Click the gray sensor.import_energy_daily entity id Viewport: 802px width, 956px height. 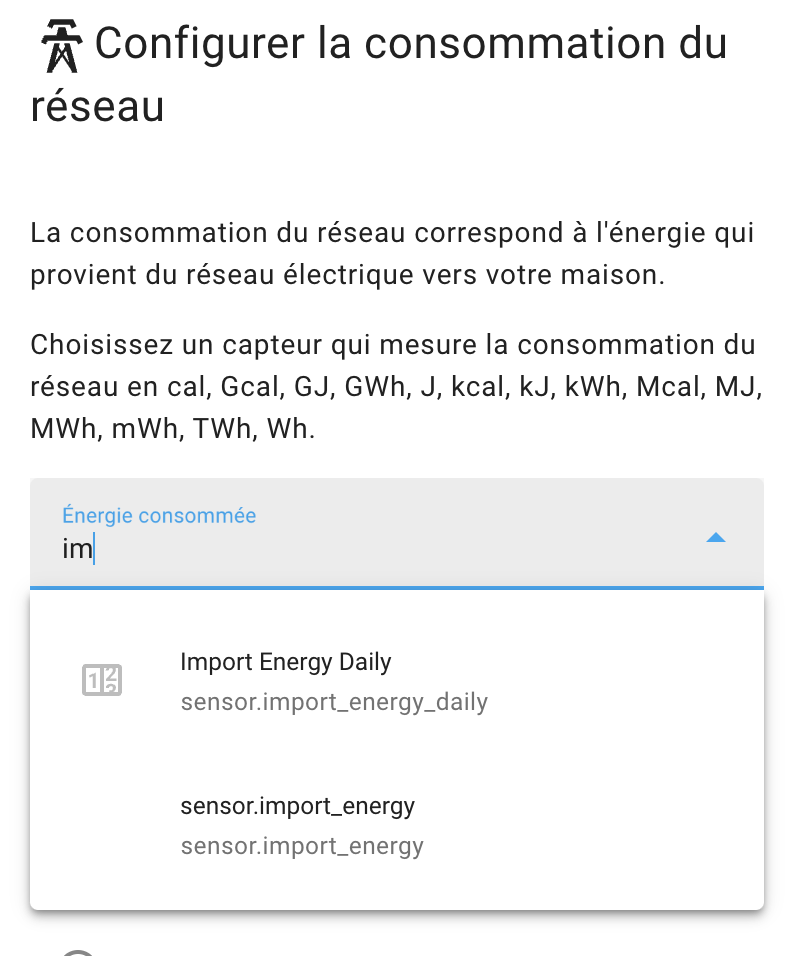(334, 702)
